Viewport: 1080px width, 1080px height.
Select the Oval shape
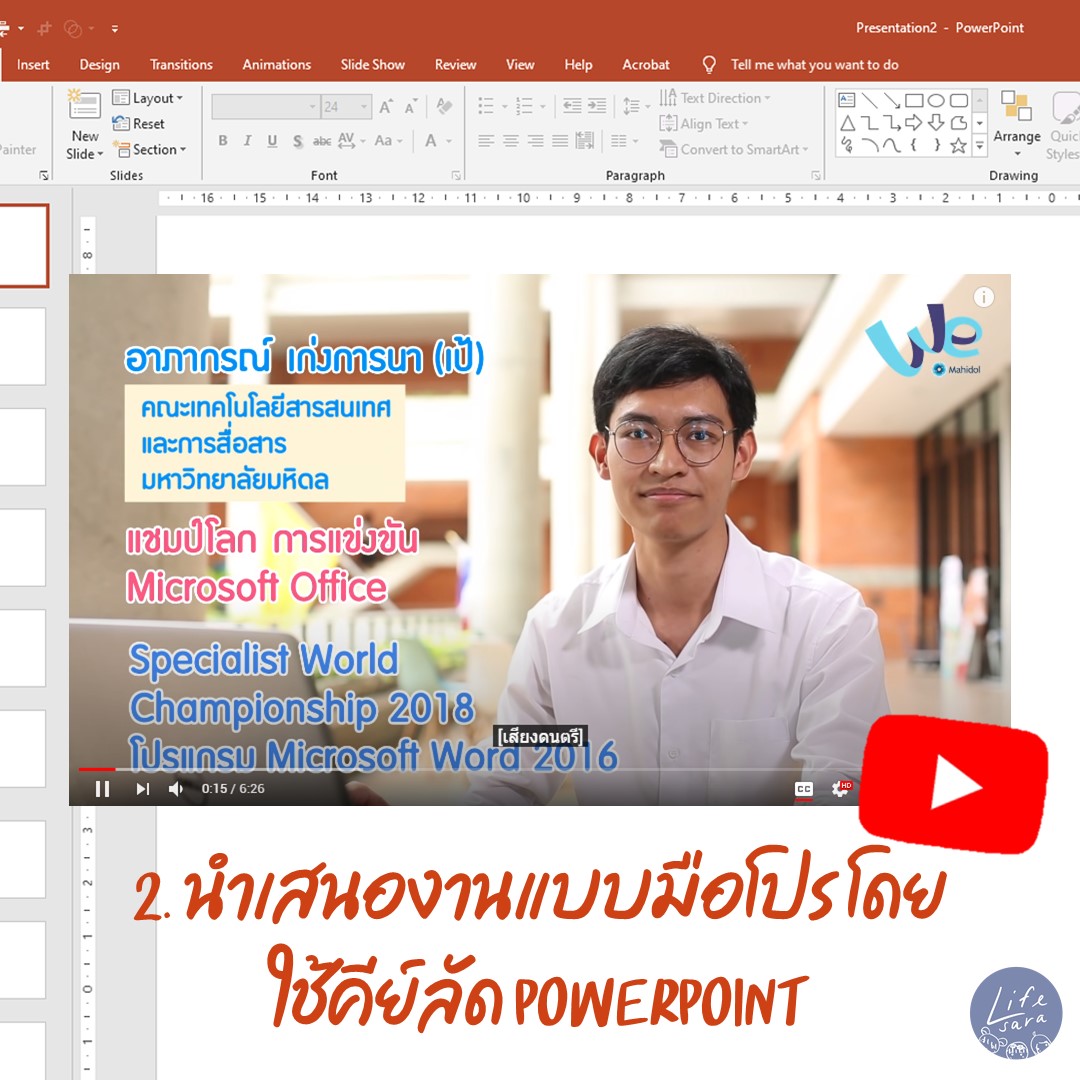tap(936, 100)
